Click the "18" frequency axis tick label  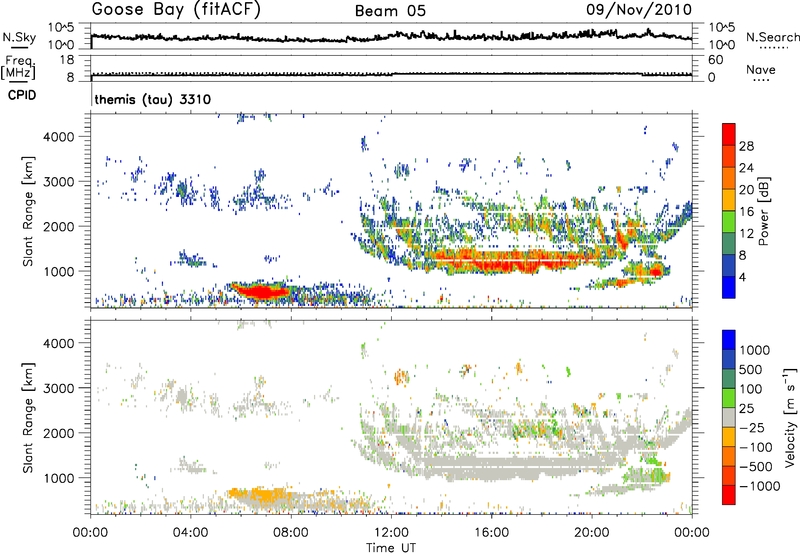click(66, 60)
